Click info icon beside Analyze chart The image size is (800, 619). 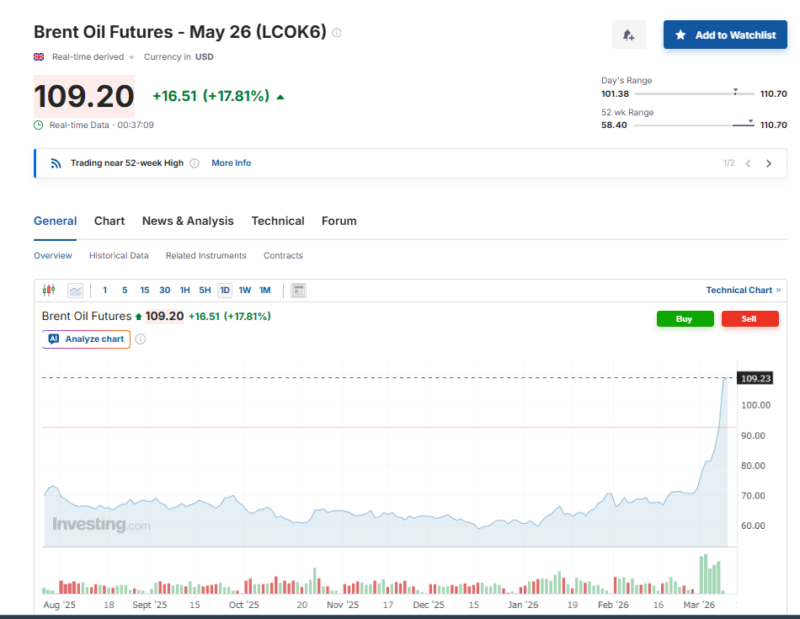click(x=140, y=339)
